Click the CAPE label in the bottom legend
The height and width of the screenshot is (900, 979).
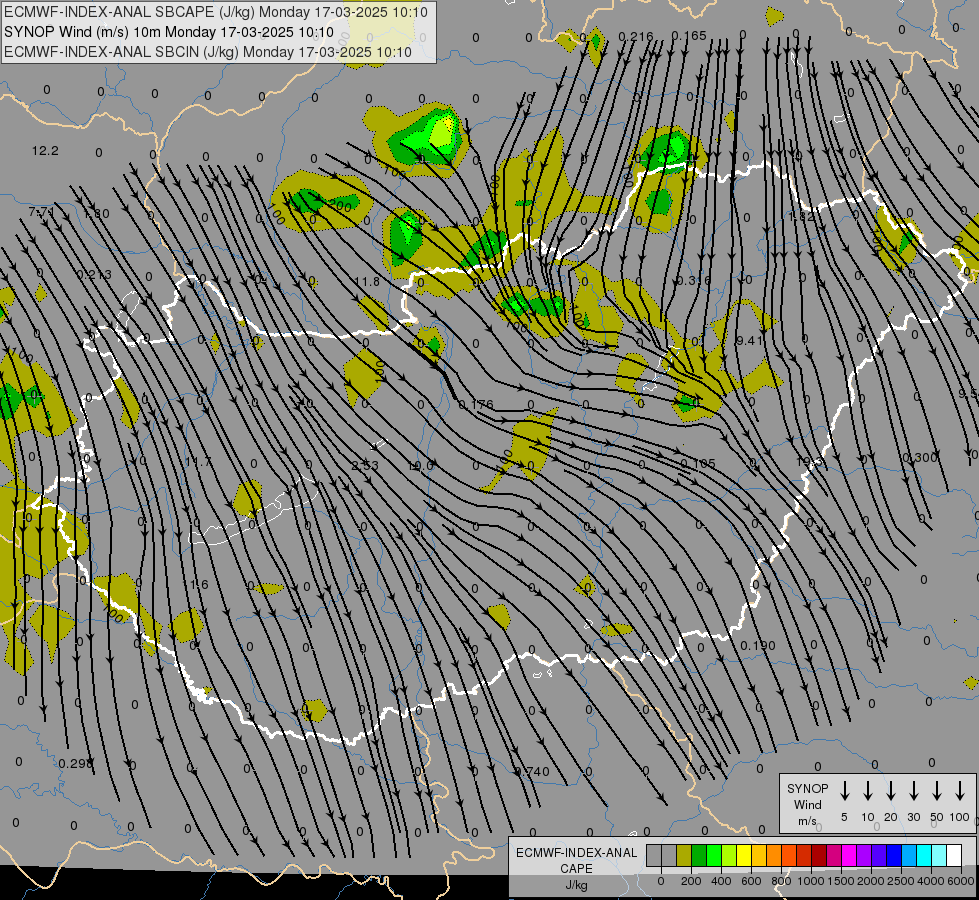coord(576,869)
